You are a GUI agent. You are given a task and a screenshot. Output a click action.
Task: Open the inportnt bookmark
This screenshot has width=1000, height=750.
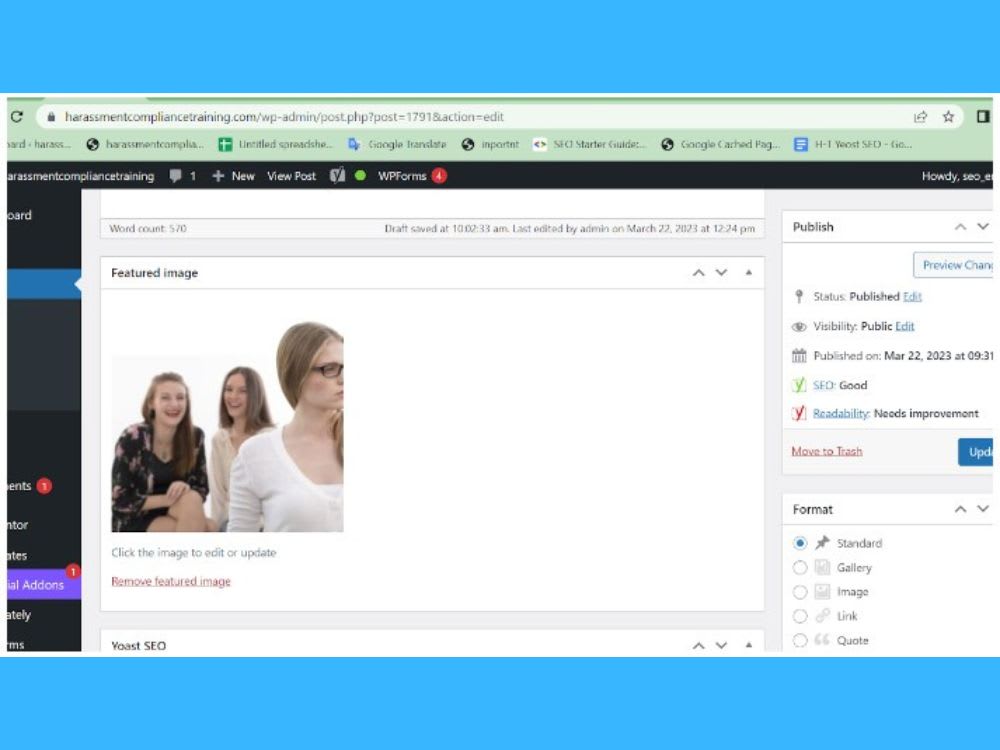[x=490, y=144]
